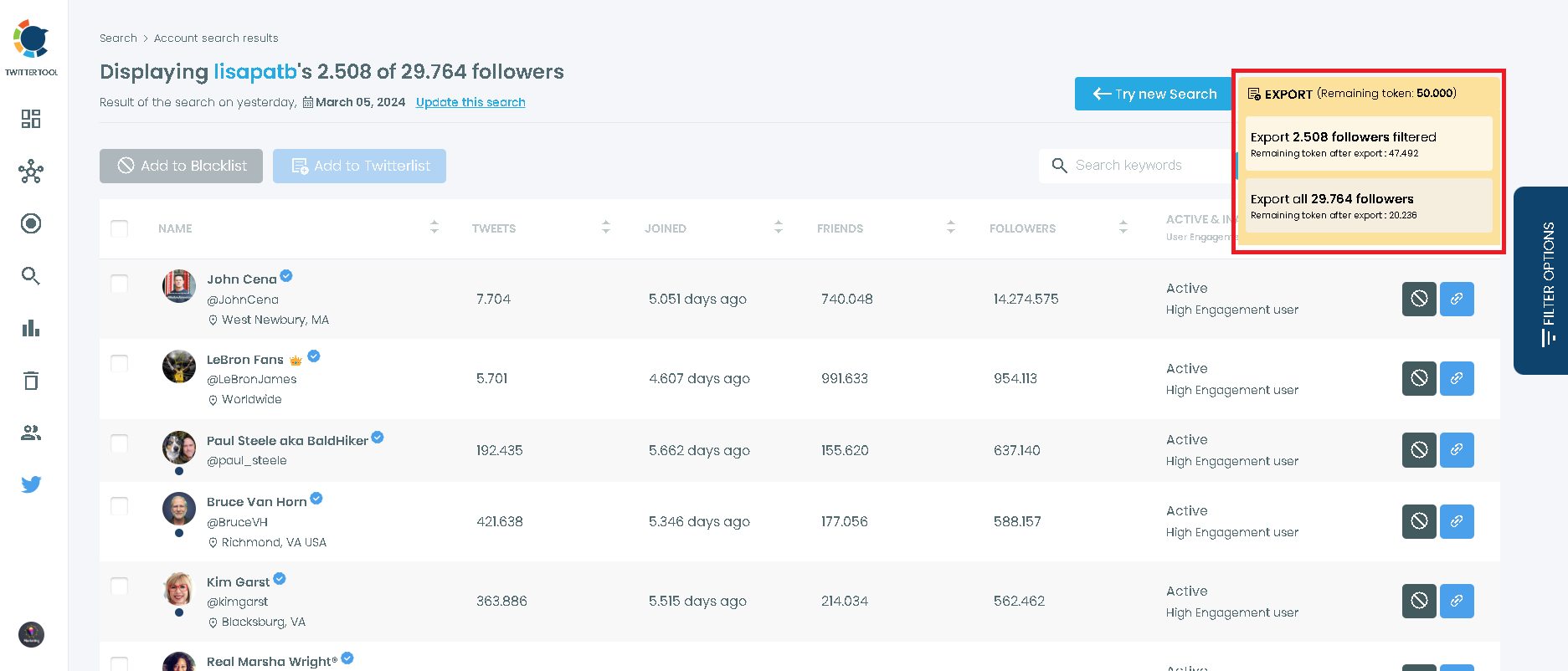Screen dimensions: 1568x671
Task: Click the link icon for LeBron Fans
Action: tap(1457, 378)
